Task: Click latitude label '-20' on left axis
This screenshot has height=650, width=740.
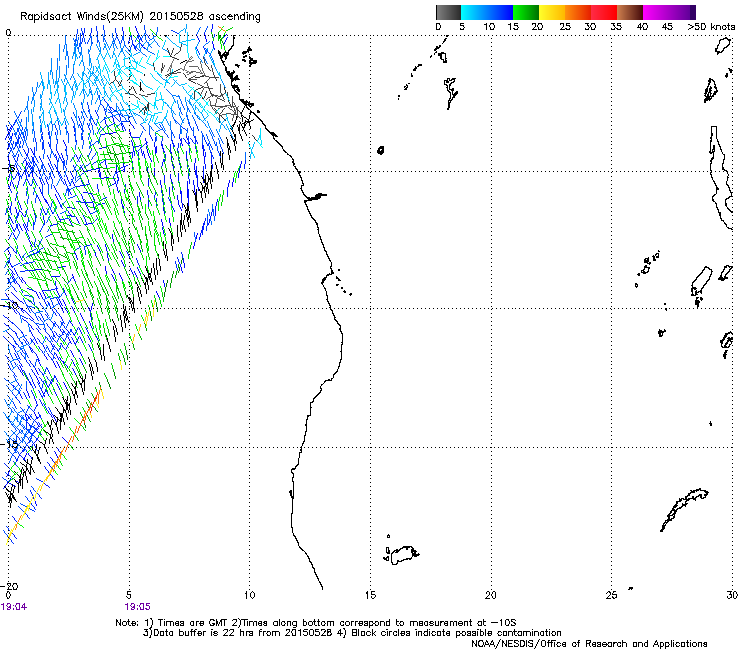Action: pos(10,586)
